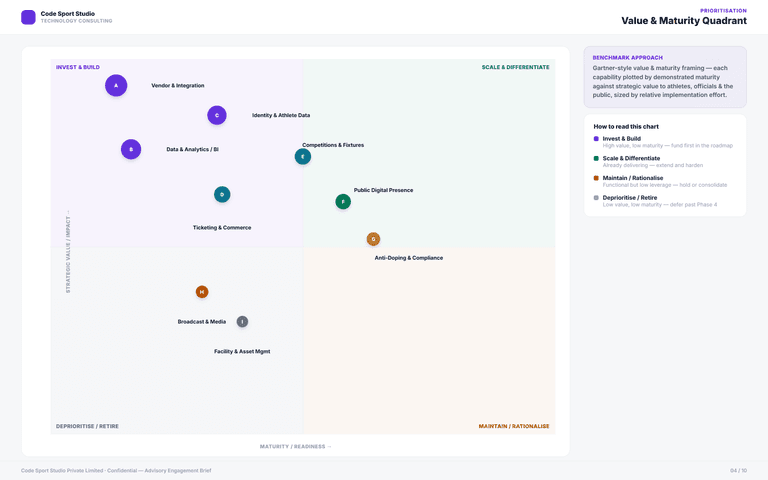Click the orange Maintain / Rationalise legend swatch
The width and height of the screenshot is (768, 480).
point(596,178)
